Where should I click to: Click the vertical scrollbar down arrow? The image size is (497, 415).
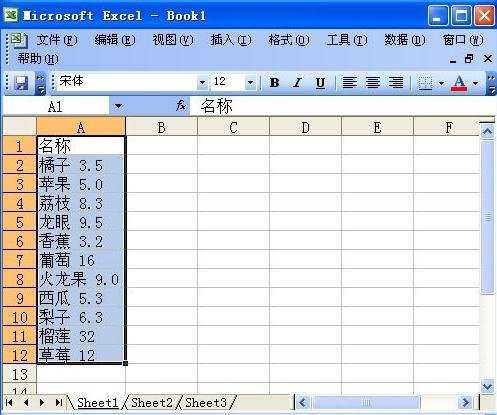point(488,386)
